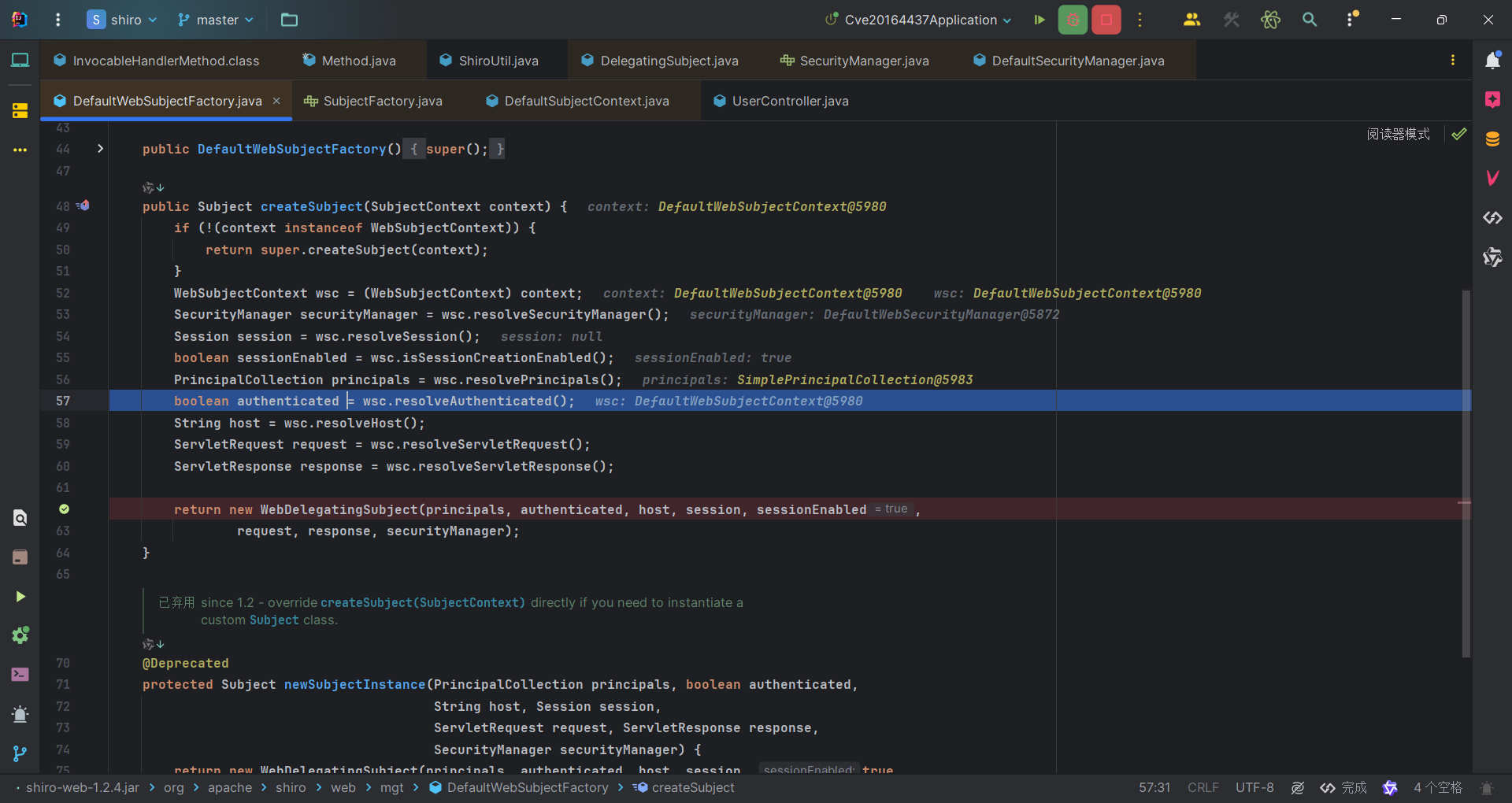Click the green Debug bug button

pyautogui.click(x=1073, y=20)
